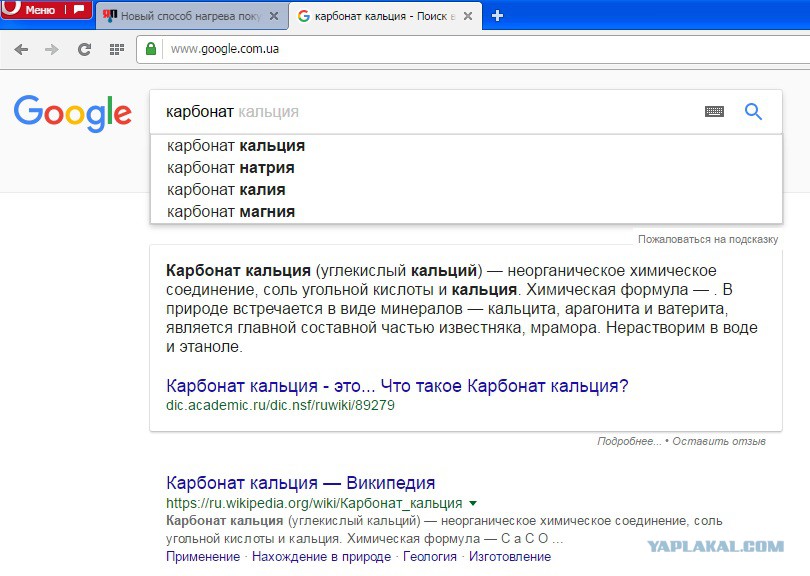Click the chat flag icon in Opera menu
Image resolution: width=810 pixels, height=576 pixels.
(79, 9)
